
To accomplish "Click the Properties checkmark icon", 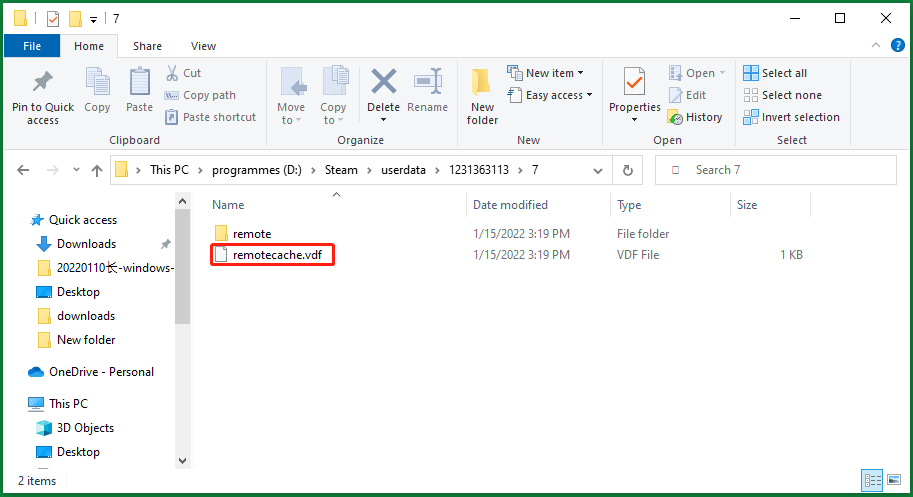I will coord(635,82).
